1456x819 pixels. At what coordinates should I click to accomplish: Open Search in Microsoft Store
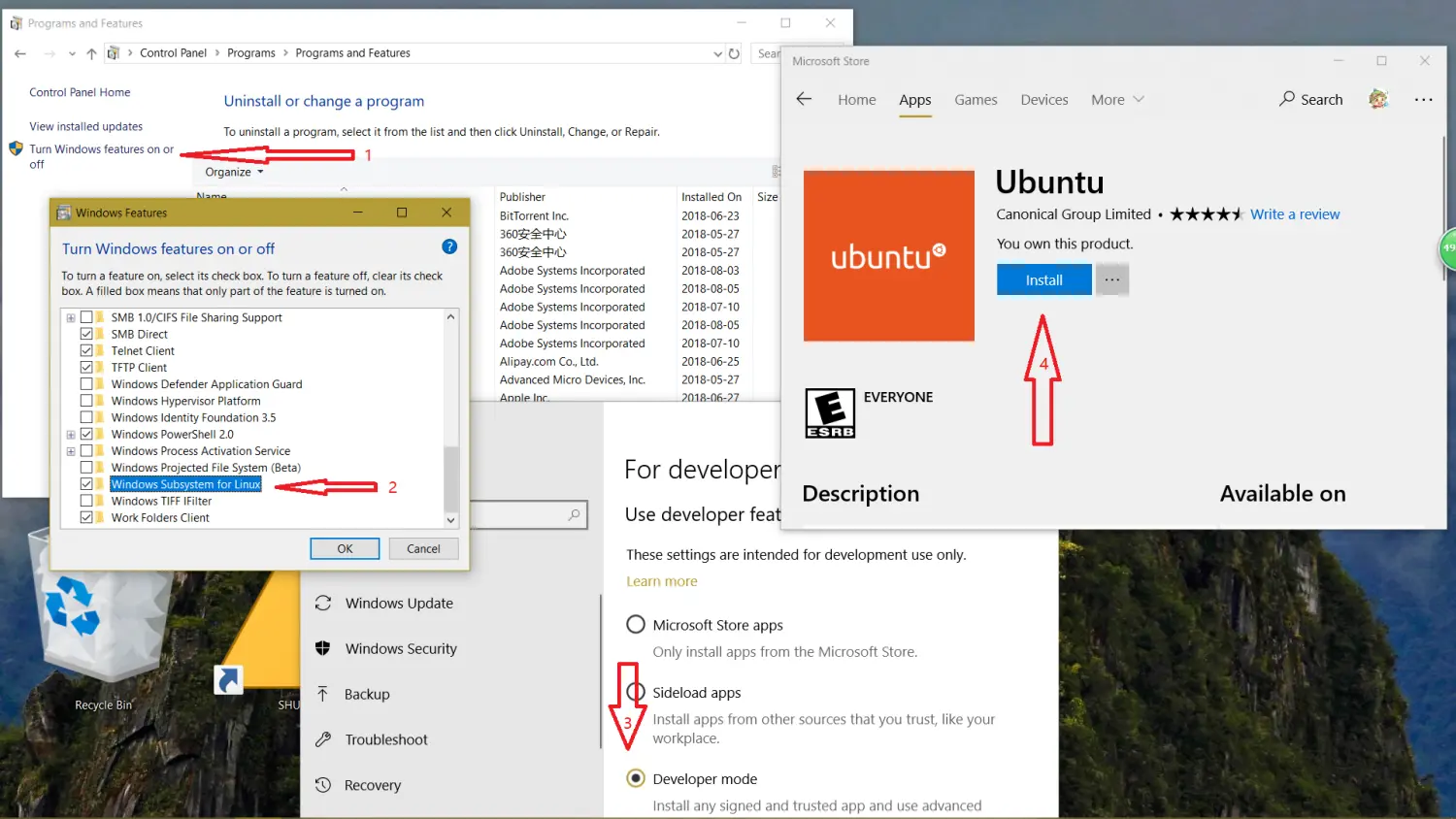point(1310,99)
